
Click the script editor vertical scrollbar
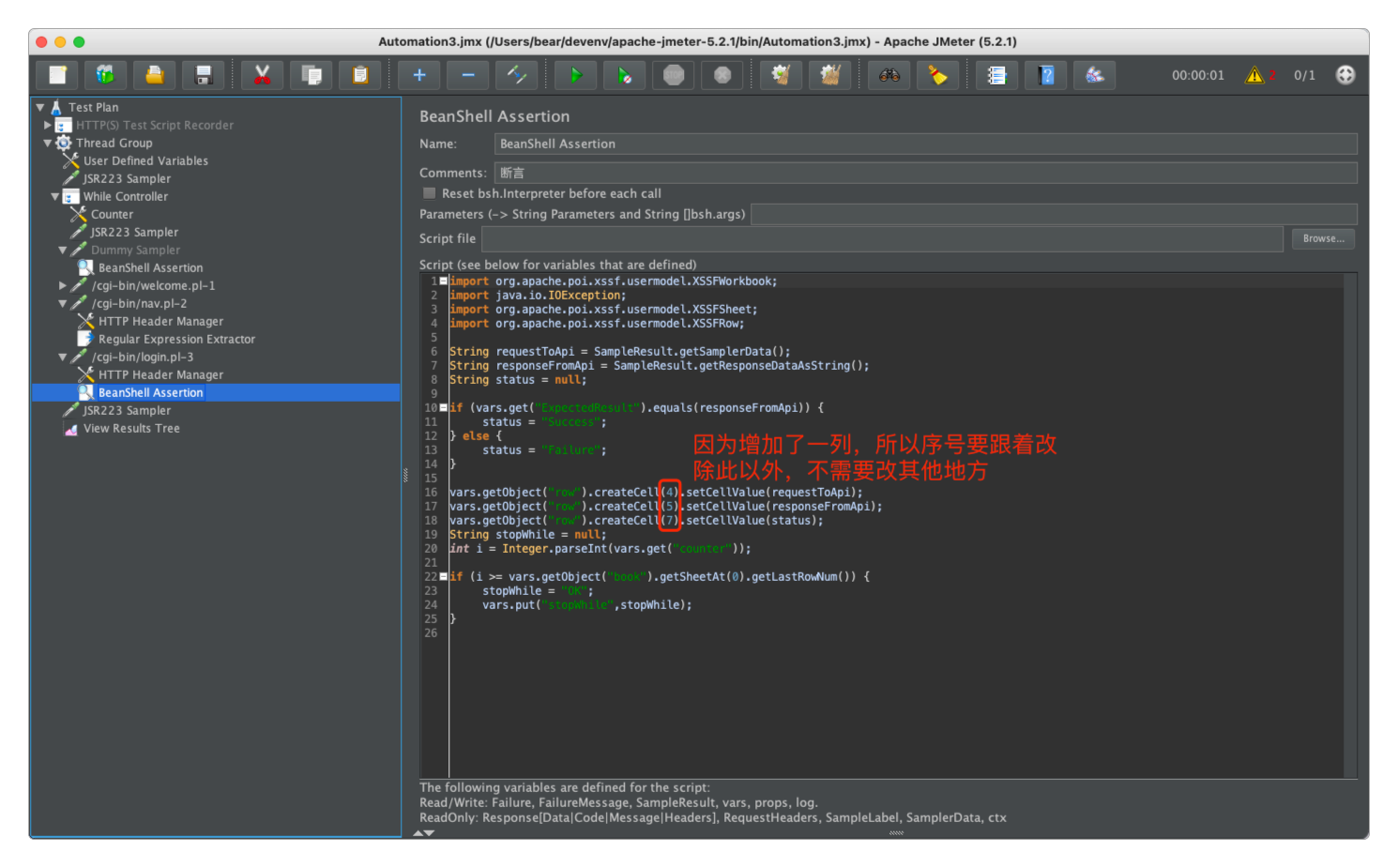[1350, 525]
